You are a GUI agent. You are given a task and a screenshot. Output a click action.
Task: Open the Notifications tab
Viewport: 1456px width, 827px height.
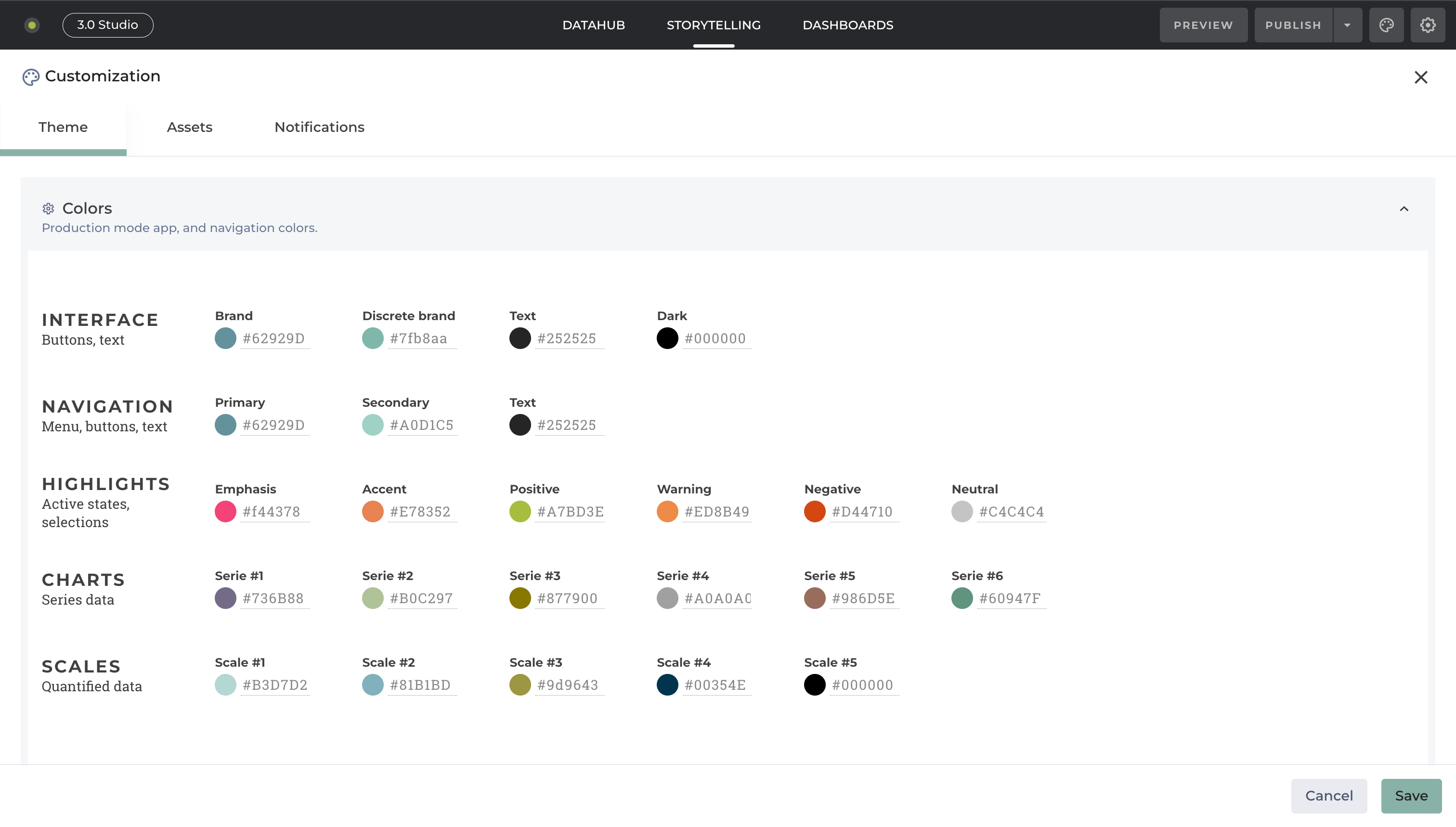coord(319,127)
